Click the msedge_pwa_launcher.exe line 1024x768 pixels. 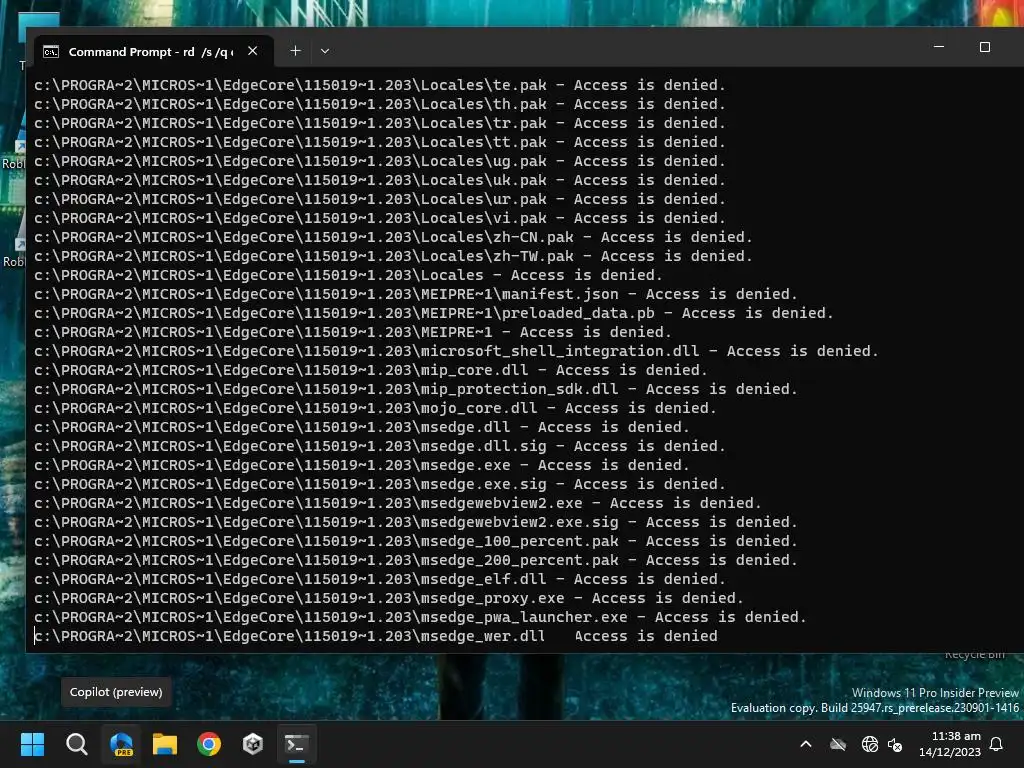[421, 617]
